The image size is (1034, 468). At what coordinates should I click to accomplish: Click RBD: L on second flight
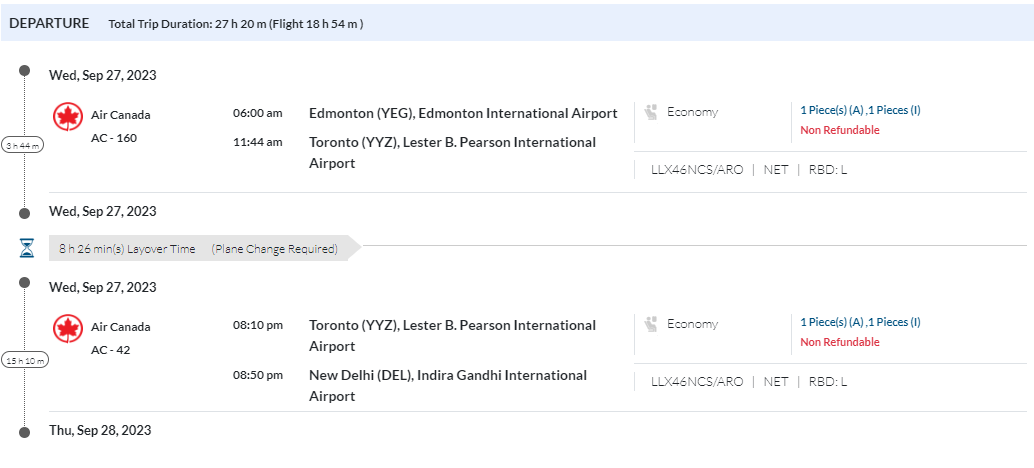pos(828,382)
